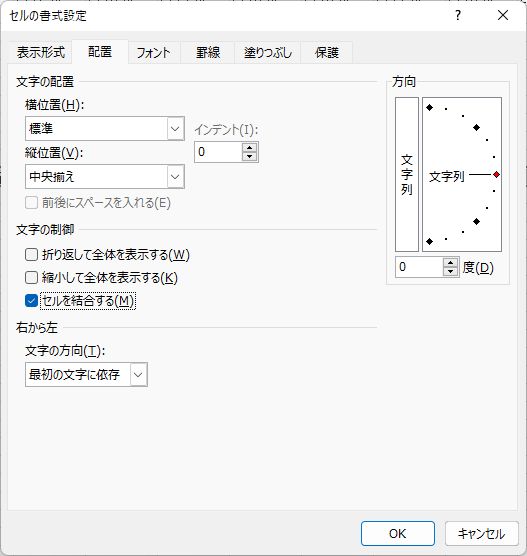
Task: Click the degrees input field
Action: 419,267
